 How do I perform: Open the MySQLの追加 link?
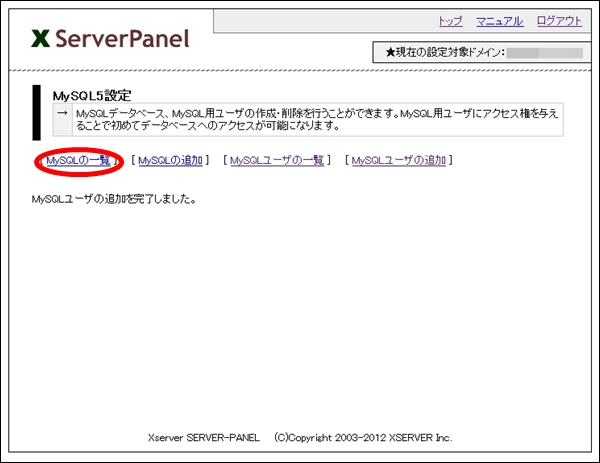pos(170,160)
